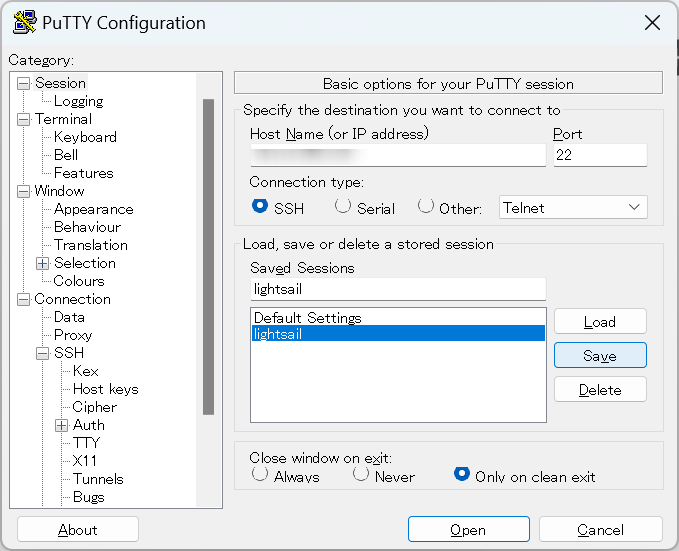Click the Load button
This screenshot has width=679, height=551.
[600, 321]
